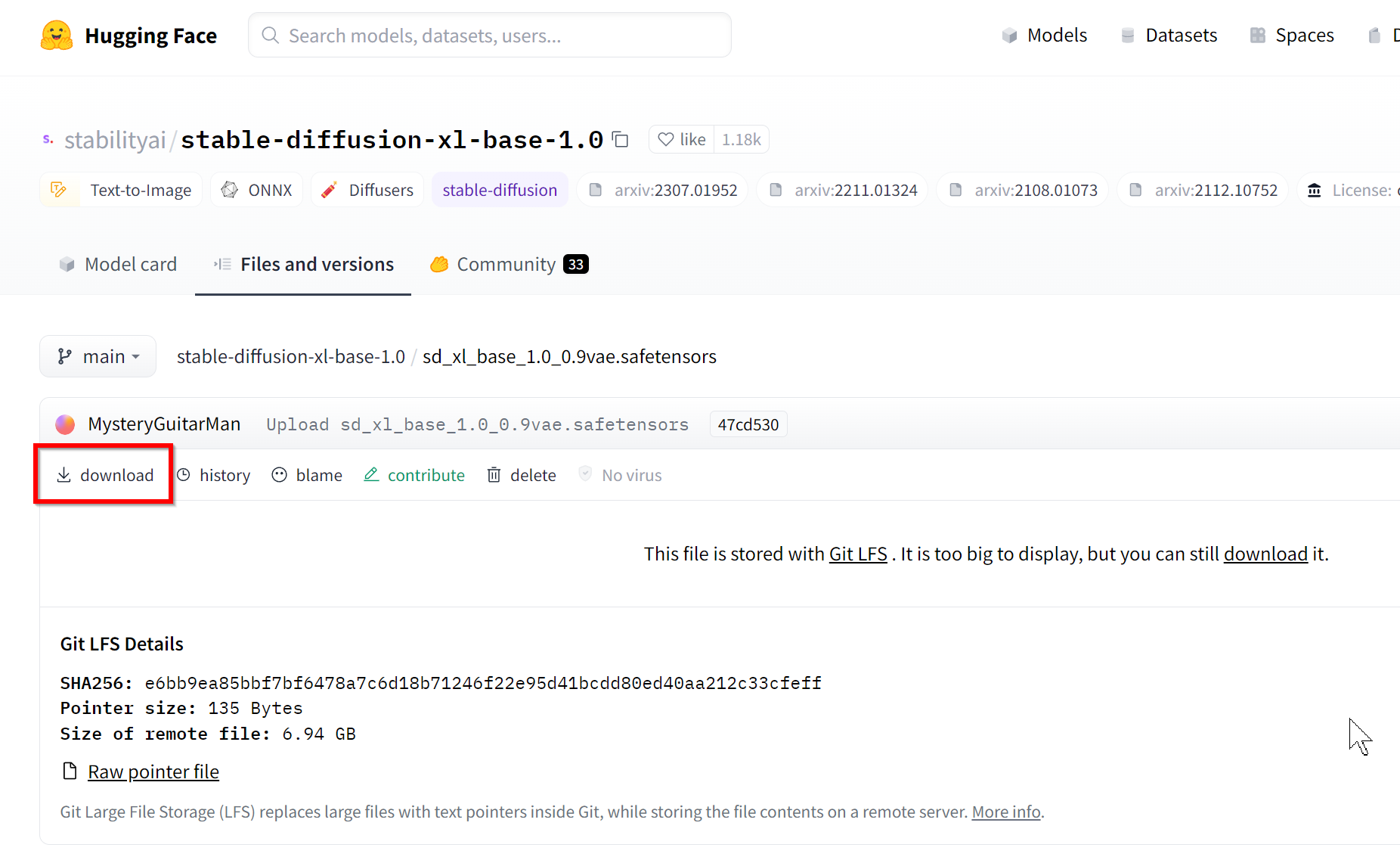Open arxiv:2307.01952 paper tag

pyautogui.click(x=662, y=190)
